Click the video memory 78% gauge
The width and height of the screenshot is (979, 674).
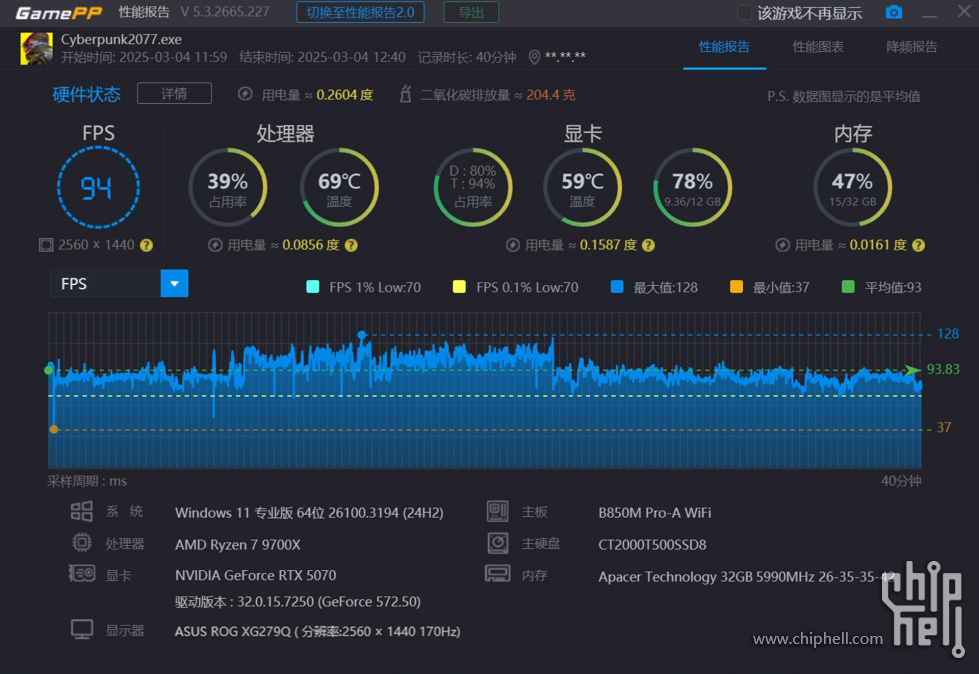pos(692,187)
